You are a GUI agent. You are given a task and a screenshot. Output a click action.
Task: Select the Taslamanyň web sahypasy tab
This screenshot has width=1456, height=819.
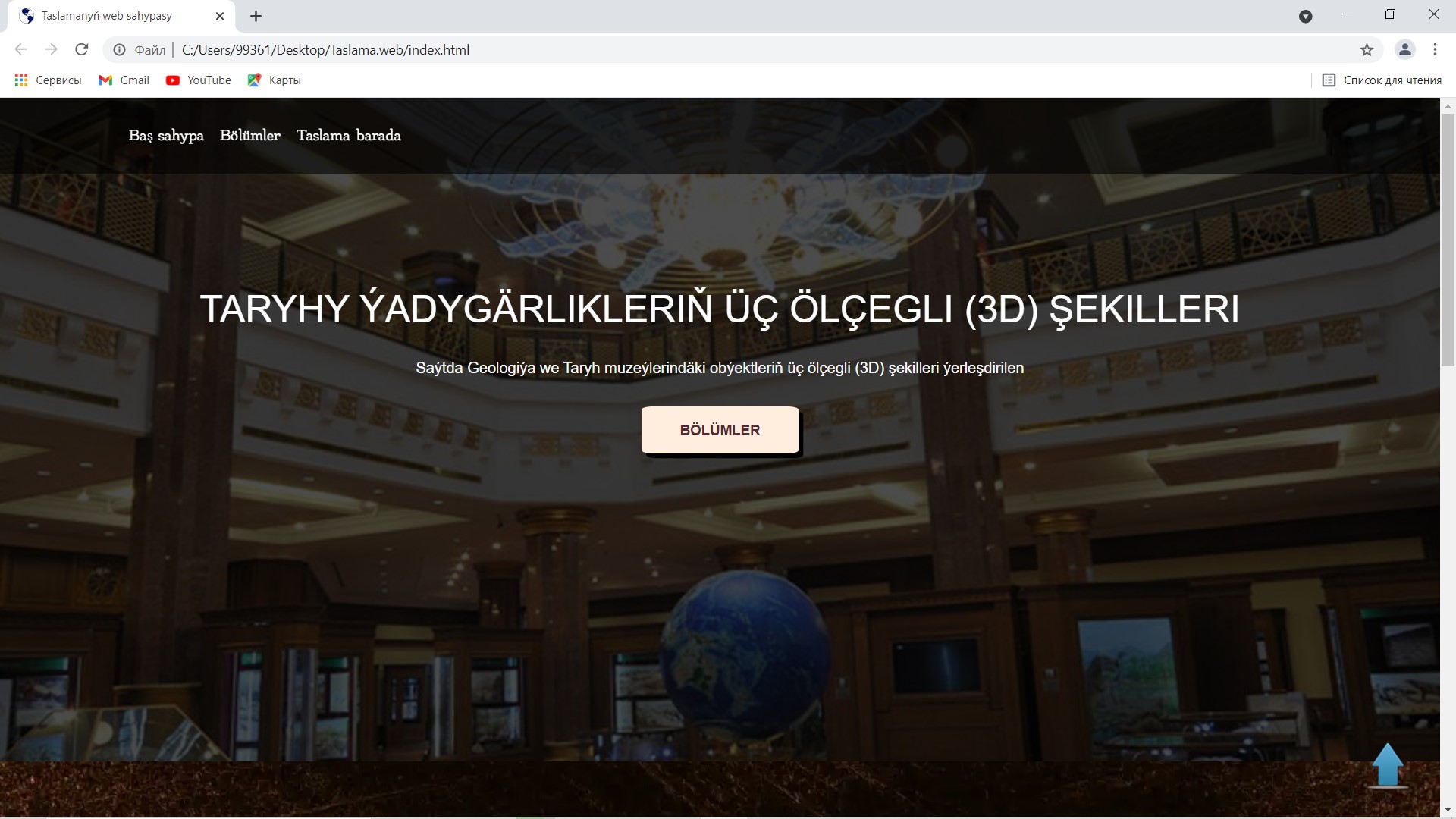[121, 16]
